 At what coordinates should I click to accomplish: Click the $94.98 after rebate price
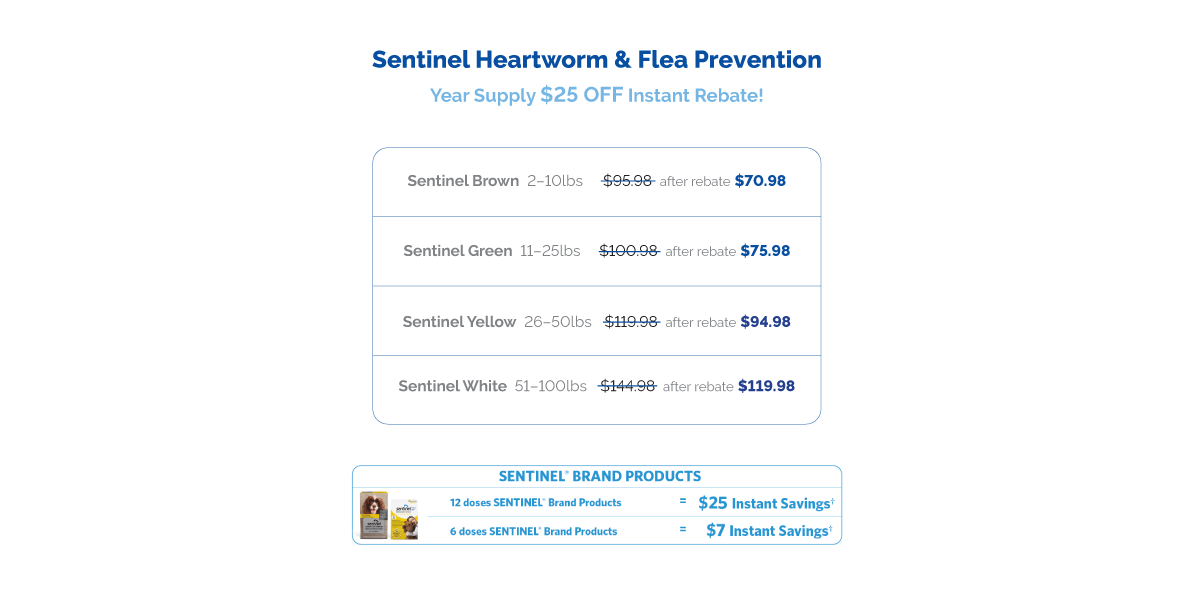coord(765,322)
